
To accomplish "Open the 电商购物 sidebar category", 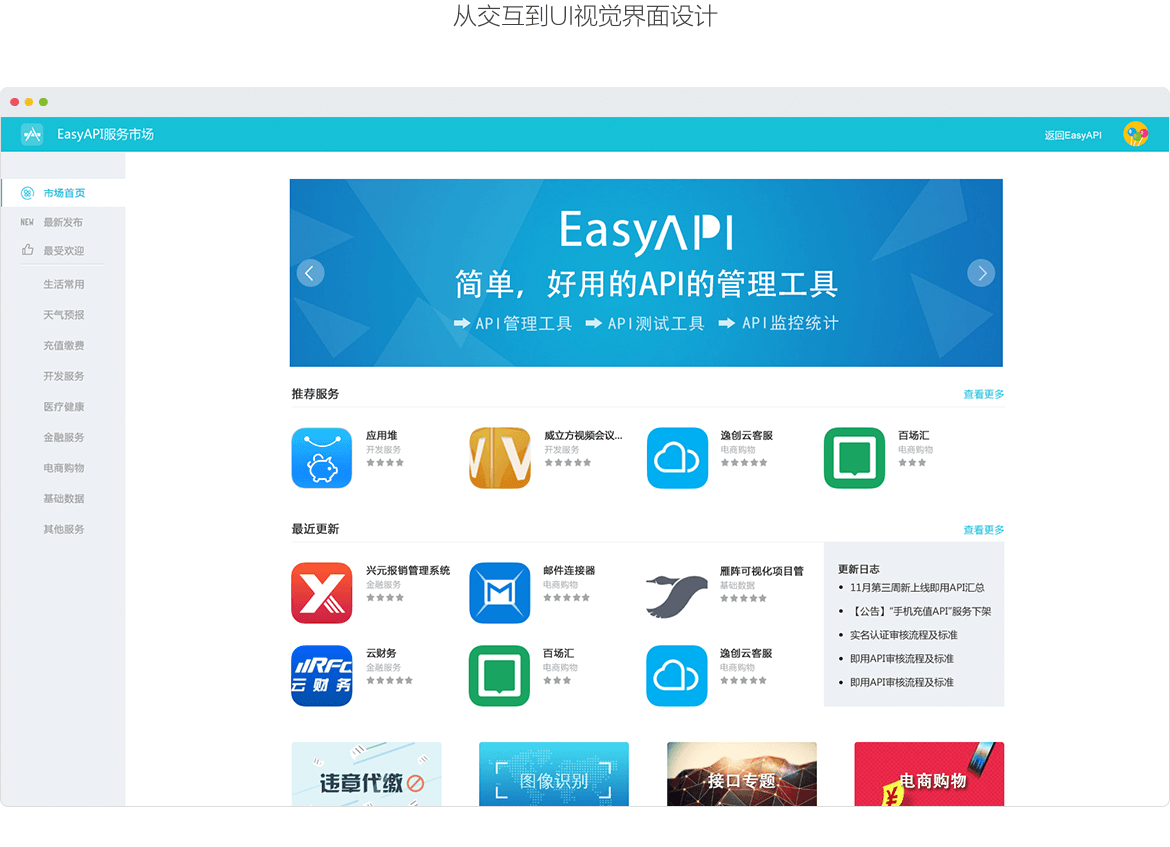I will pyautogui.click(x=63, y=468).
